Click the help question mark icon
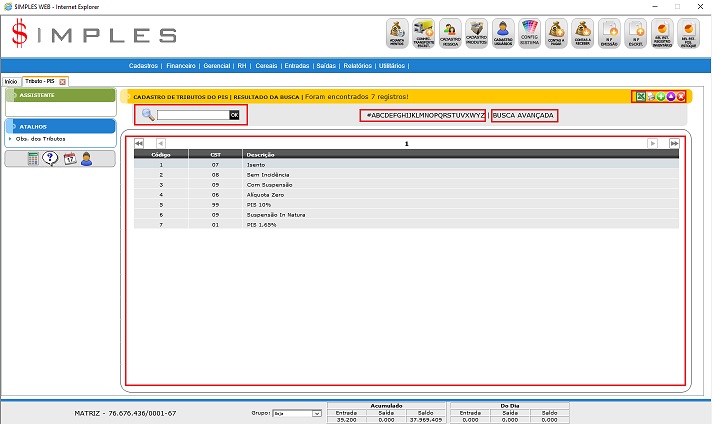The width and height of the screenshot is (712, 424). [50, 158]
